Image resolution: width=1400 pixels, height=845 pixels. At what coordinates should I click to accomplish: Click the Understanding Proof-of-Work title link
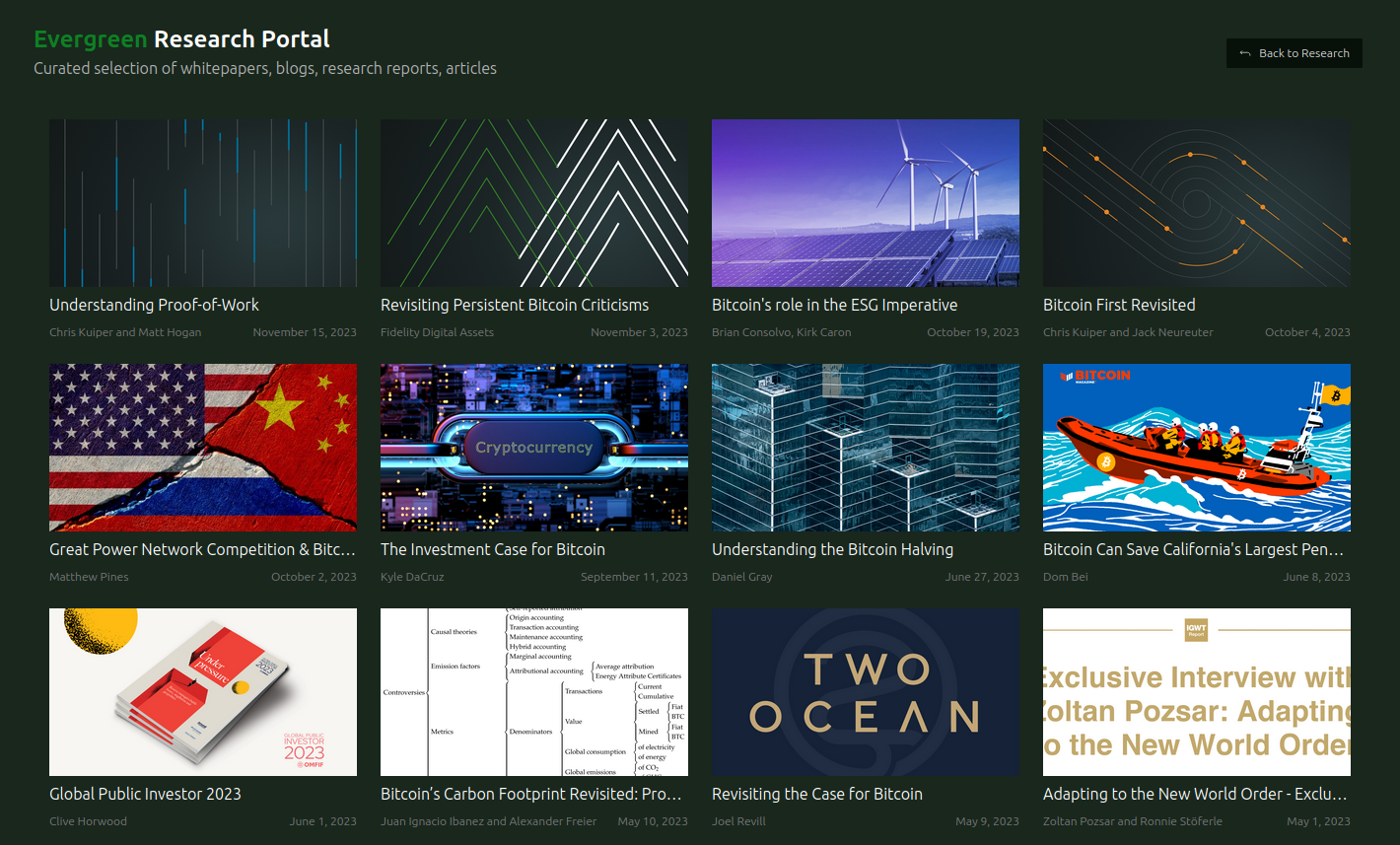click(x=155, y=305)
